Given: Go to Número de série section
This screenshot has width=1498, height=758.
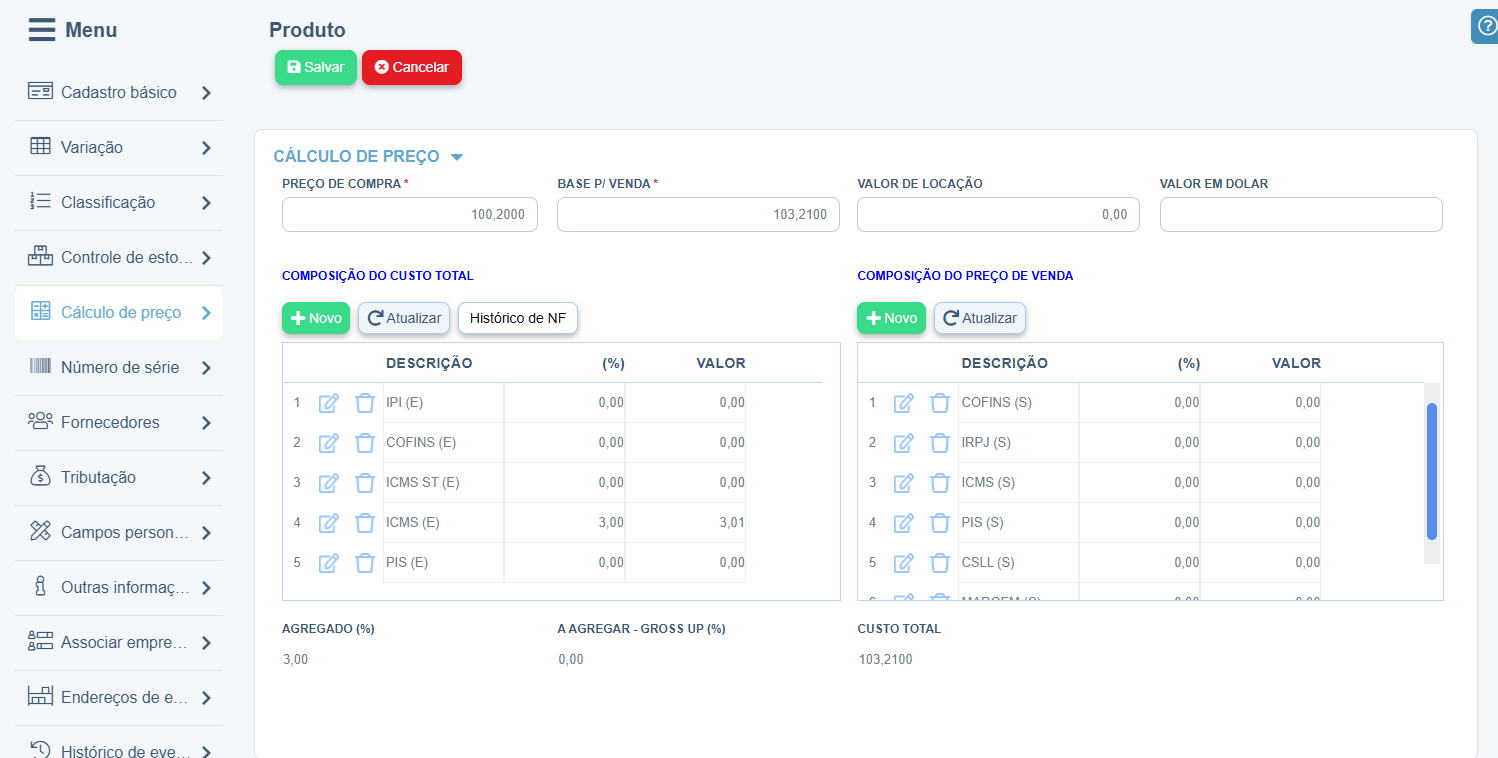Looking at the screenshot, I should coord(119,367).
